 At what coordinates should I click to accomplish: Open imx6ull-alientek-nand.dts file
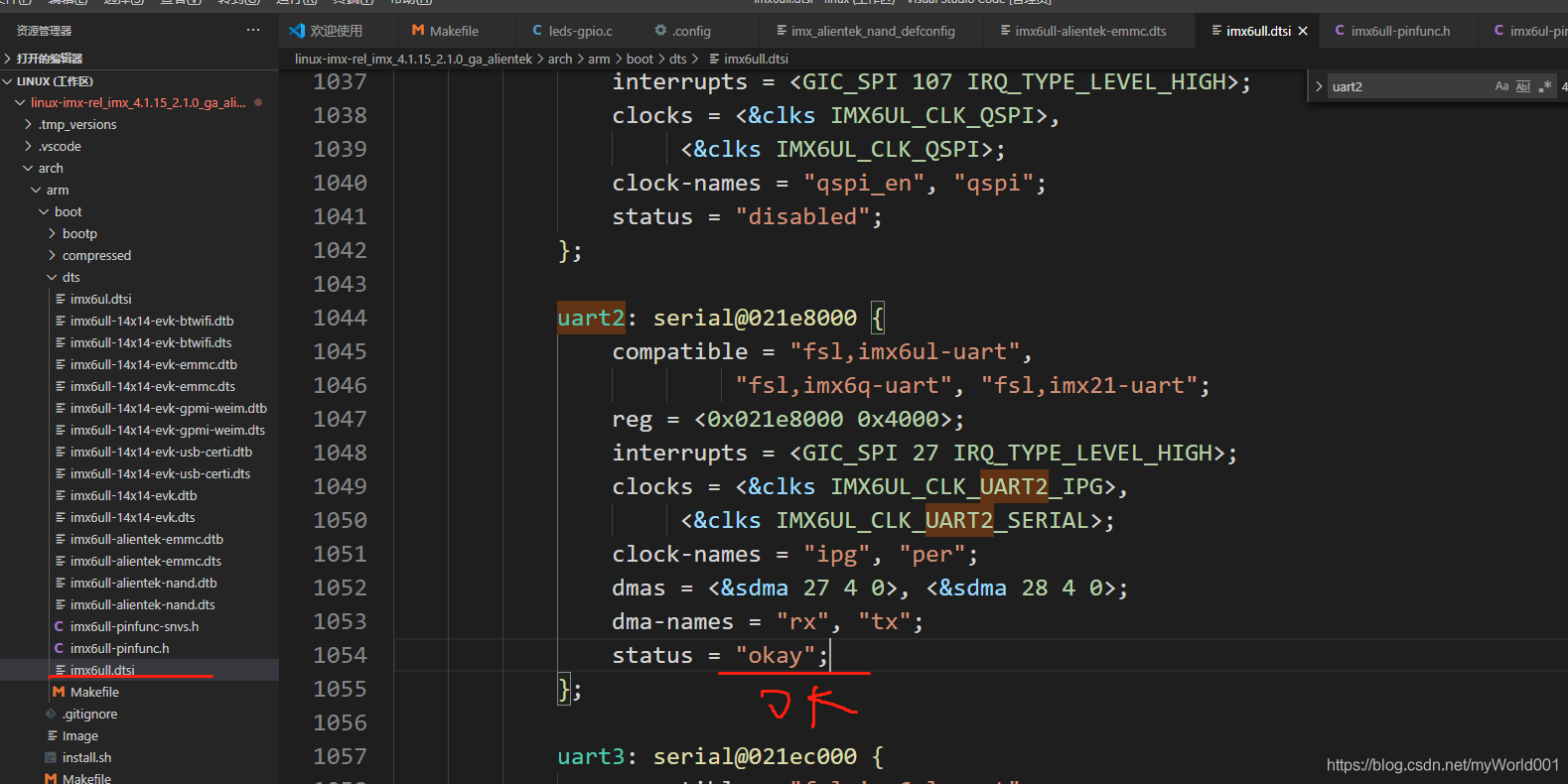point(142,604)
